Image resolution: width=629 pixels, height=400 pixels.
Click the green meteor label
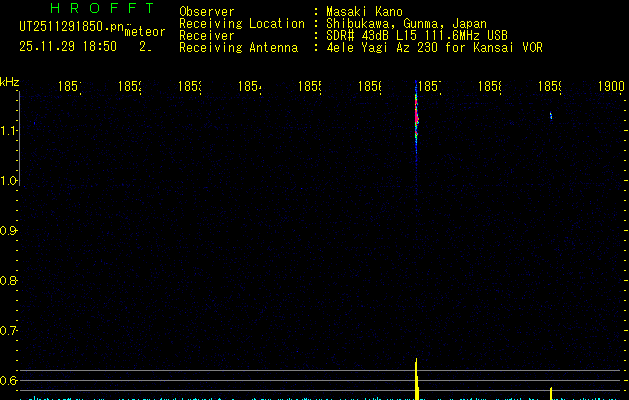point(145,32)
